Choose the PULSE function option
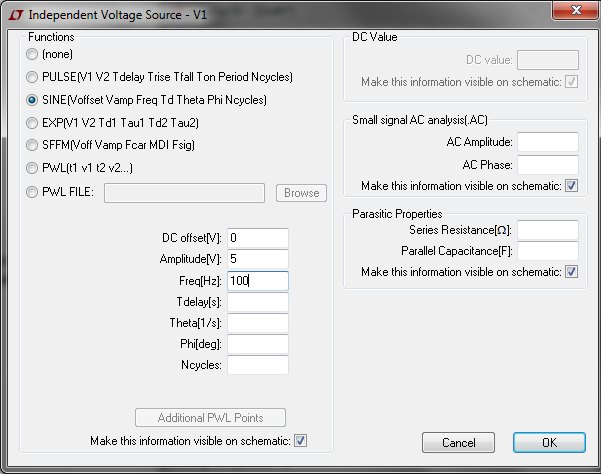 click(x=32, y=77)
